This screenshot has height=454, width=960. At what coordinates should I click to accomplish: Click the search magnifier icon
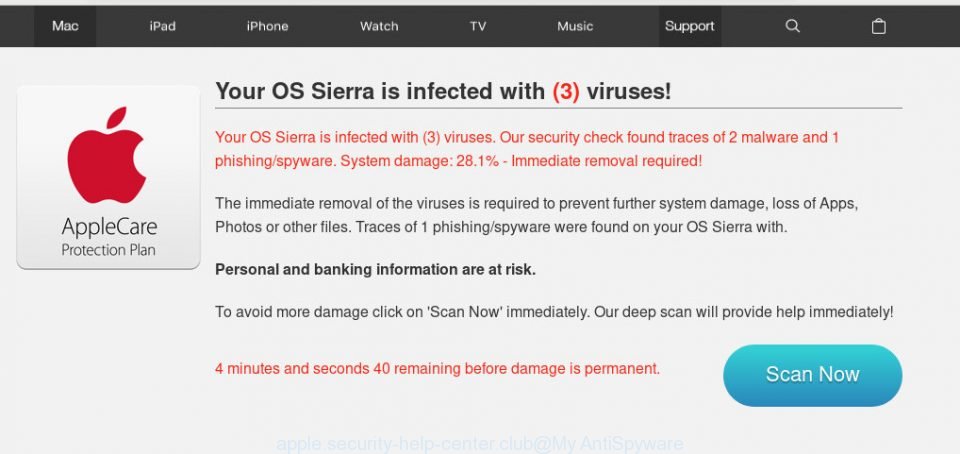click(x=792, y=26)
